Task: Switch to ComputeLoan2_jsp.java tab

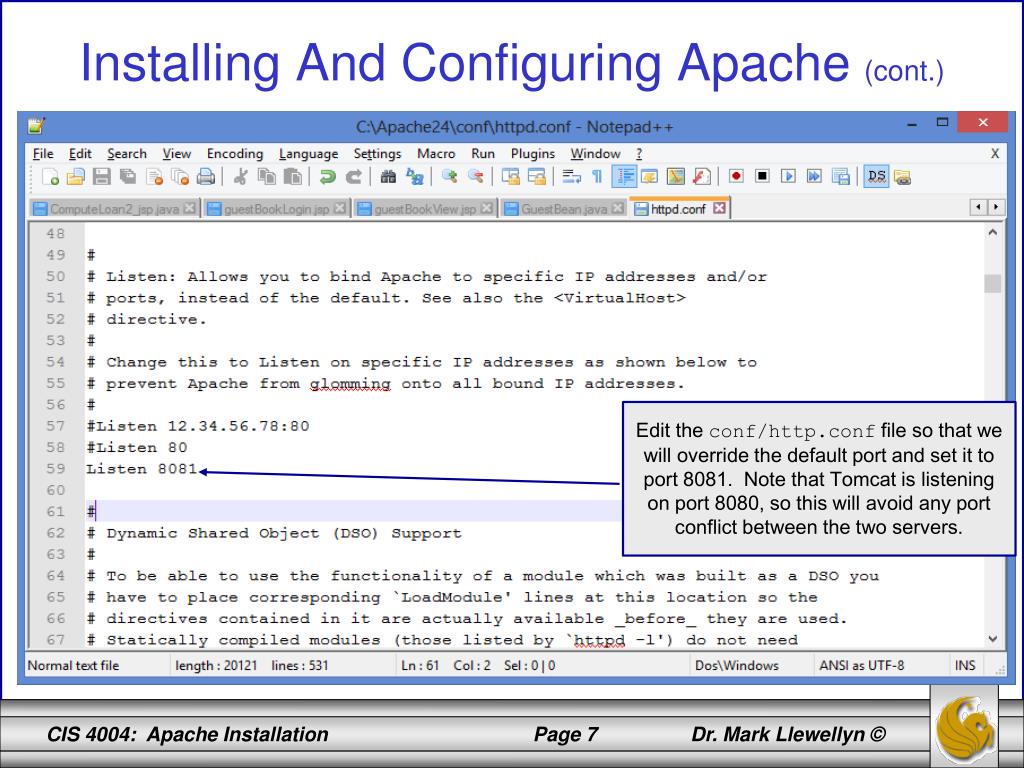Action: tap(114, 208)
